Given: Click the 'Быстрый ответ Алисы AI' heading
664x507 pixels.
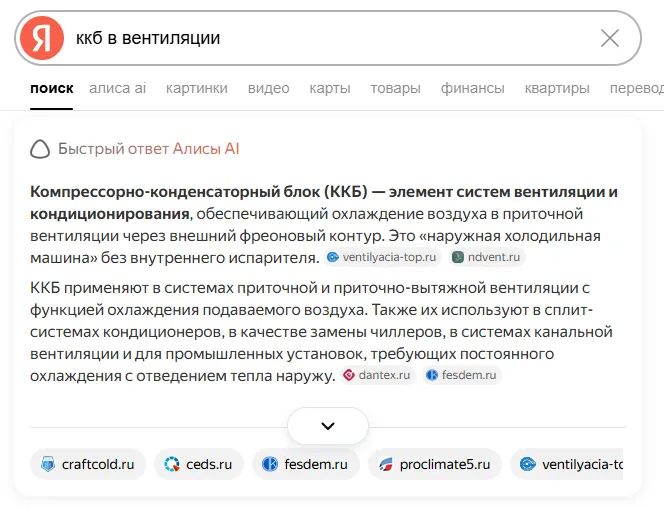Looking at the screenshot, I should click(149, 149).
